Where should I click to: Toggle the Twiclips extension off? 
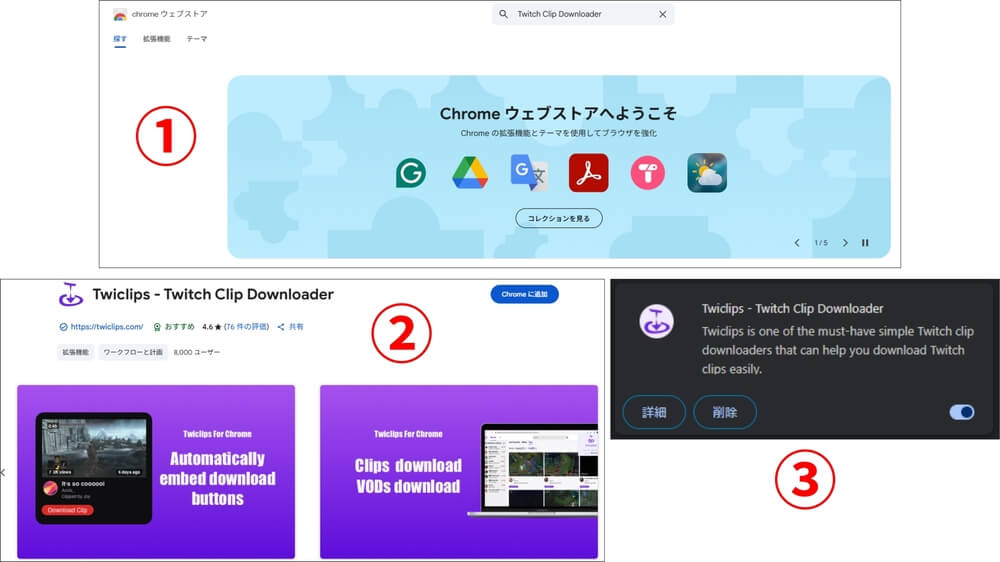click(962, 412)
